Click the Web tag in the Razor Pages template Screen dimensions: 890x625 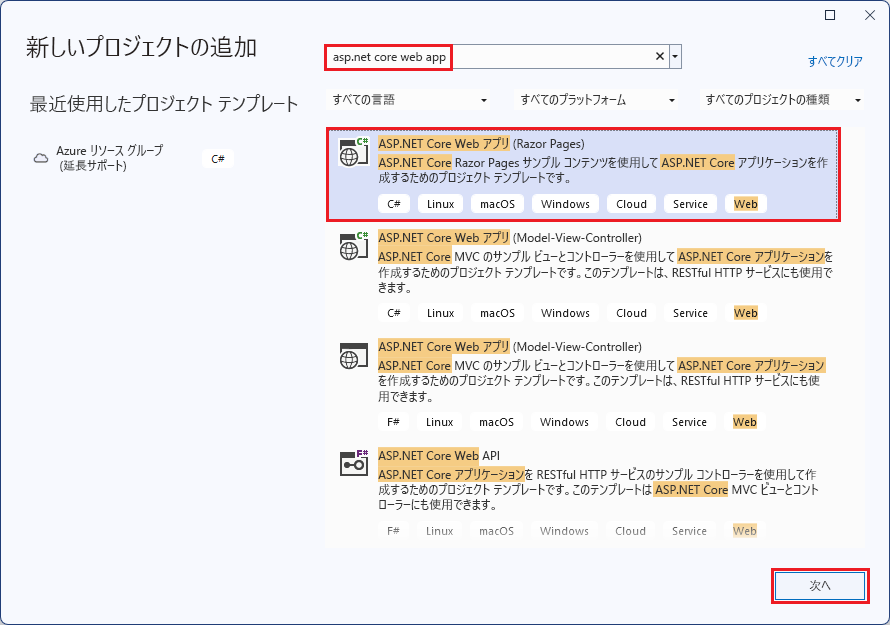click(746, 204)
